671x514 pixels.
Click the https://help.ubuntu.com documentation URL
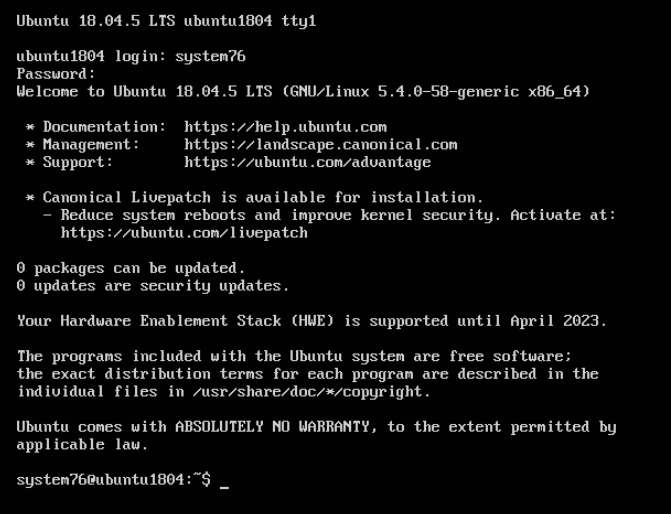(x=285, y=127)
